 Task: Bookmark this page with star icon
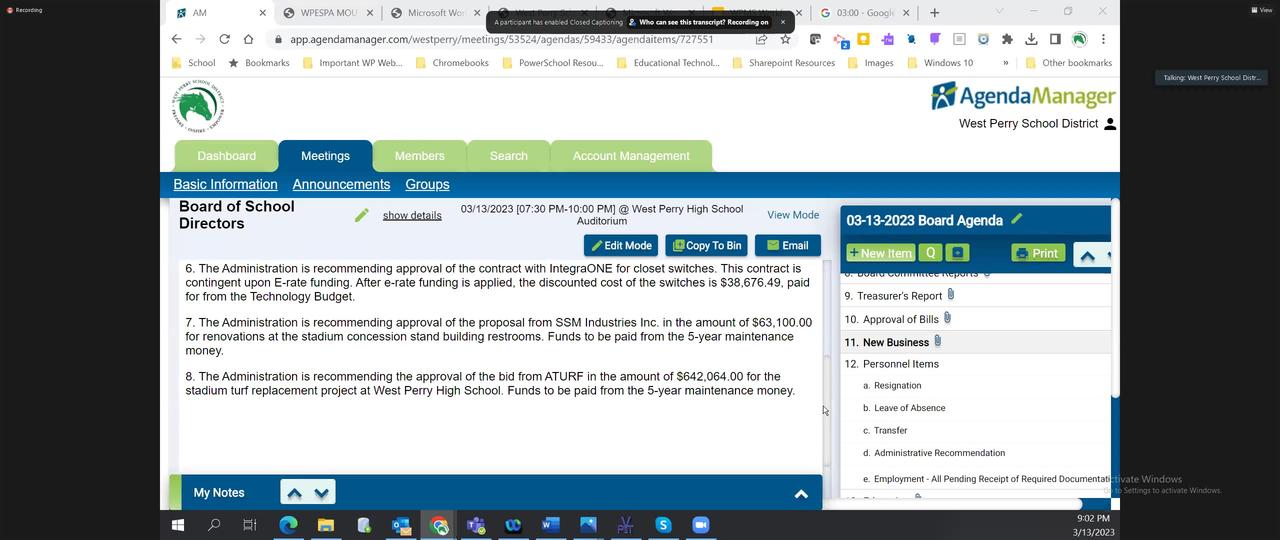(786, 39)
